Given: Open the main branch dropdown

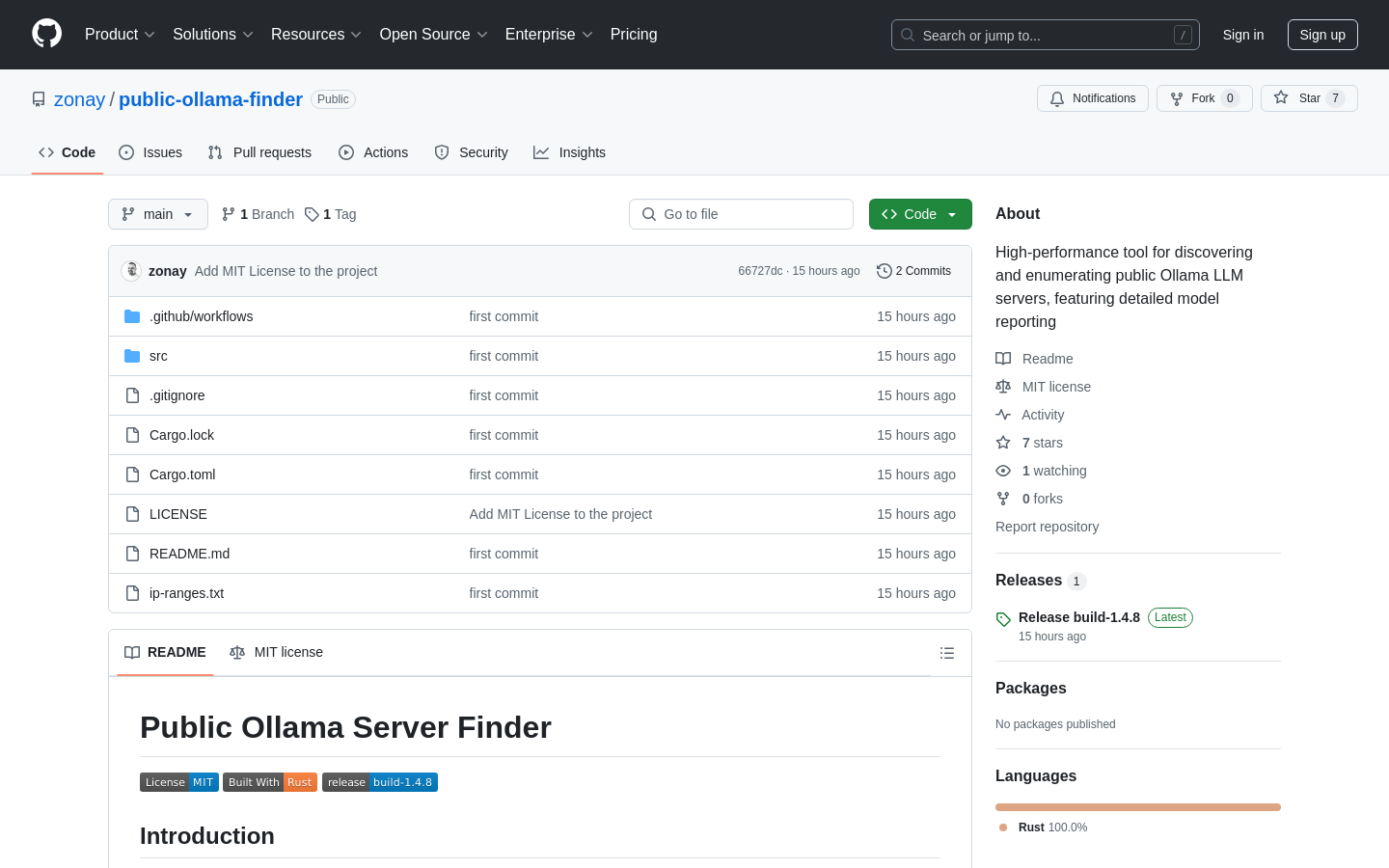Looking at the screenshot, I should 158,214.
